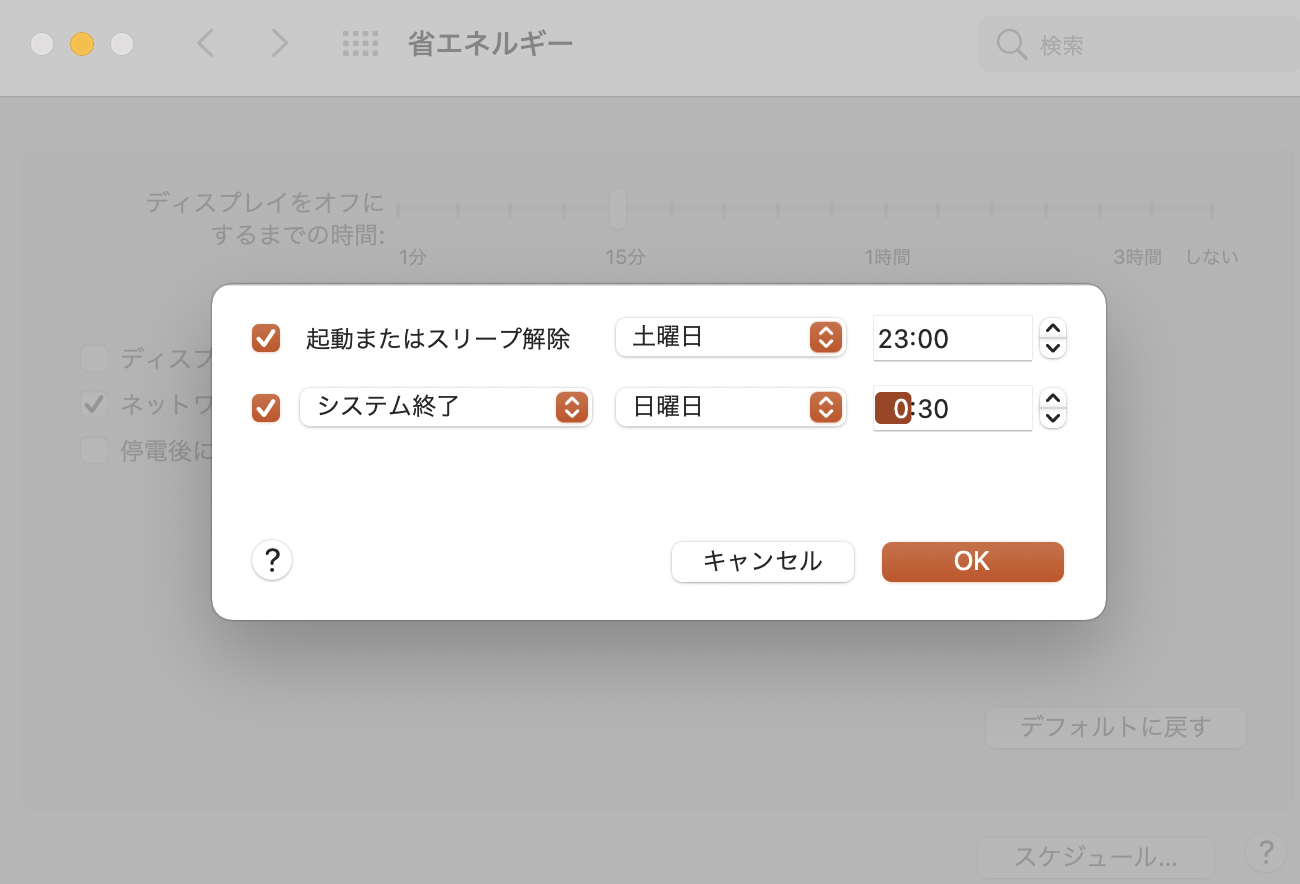
Task: Click the help icon at bottom right
Action: coord(1267,853)
